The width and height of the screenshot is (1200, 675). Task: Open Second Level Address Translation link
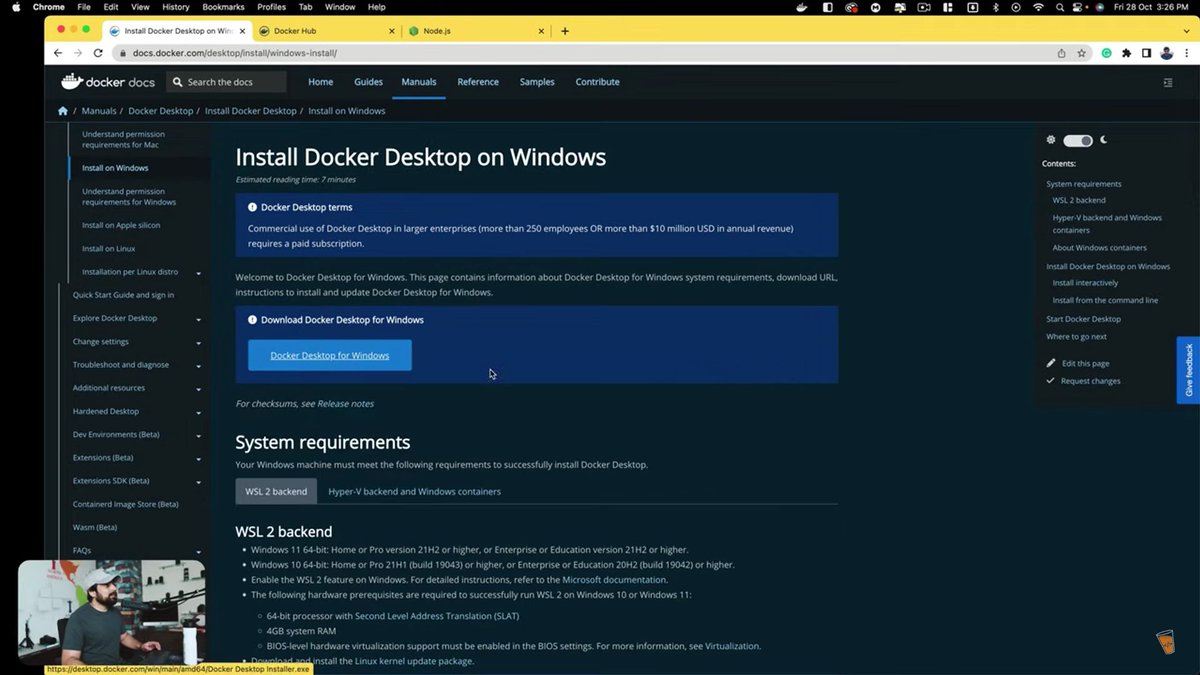pyautogui.click(x=437, y=616)
